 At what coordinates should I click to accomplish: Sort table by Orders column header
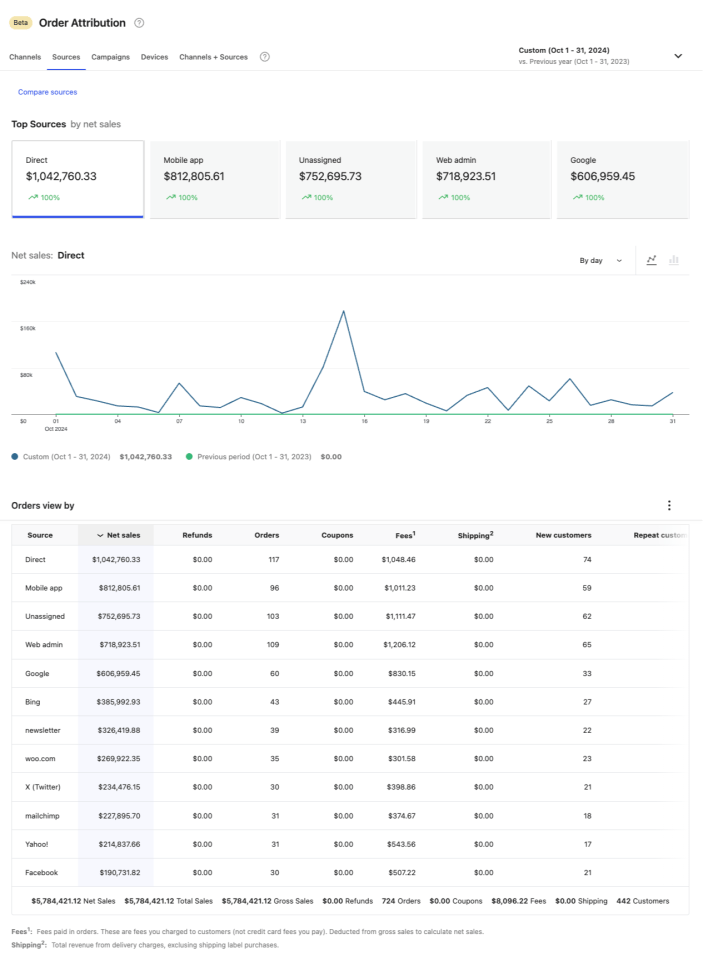click(x=267, y=535)
